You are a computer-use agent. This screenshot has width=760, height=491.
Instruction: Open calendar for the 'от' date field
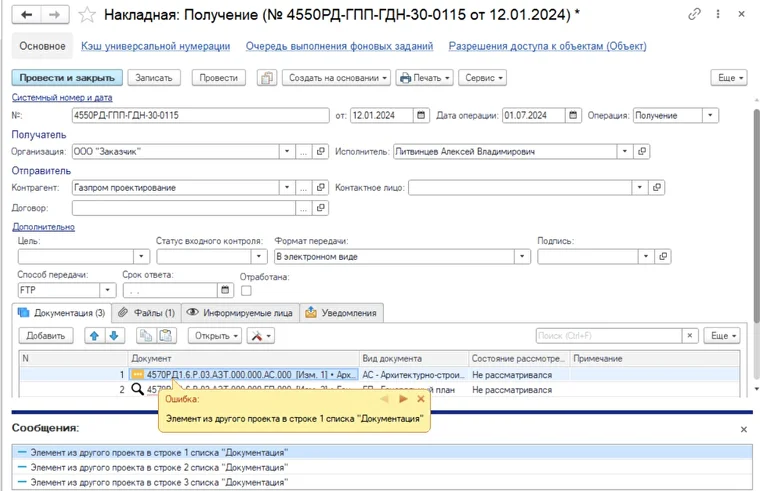(421, 116)
